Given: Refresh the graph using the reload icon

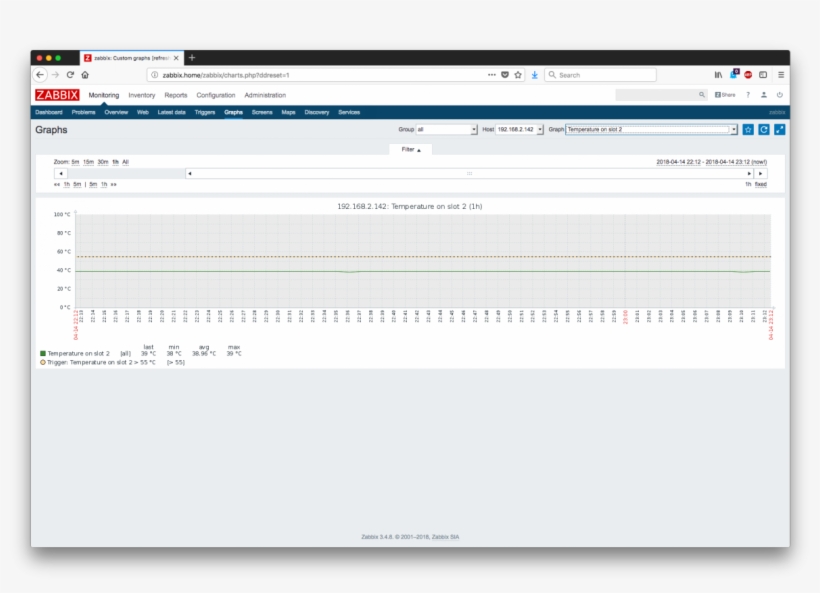Looking at the screenshot, I should coord(763,130).
